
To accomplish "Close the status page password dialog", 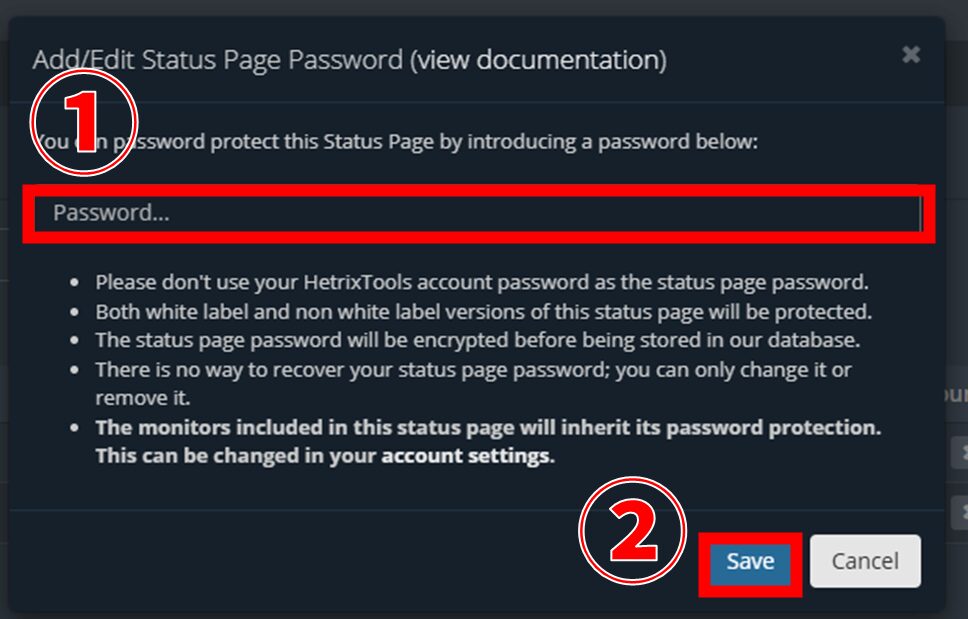I will (910, 55).
